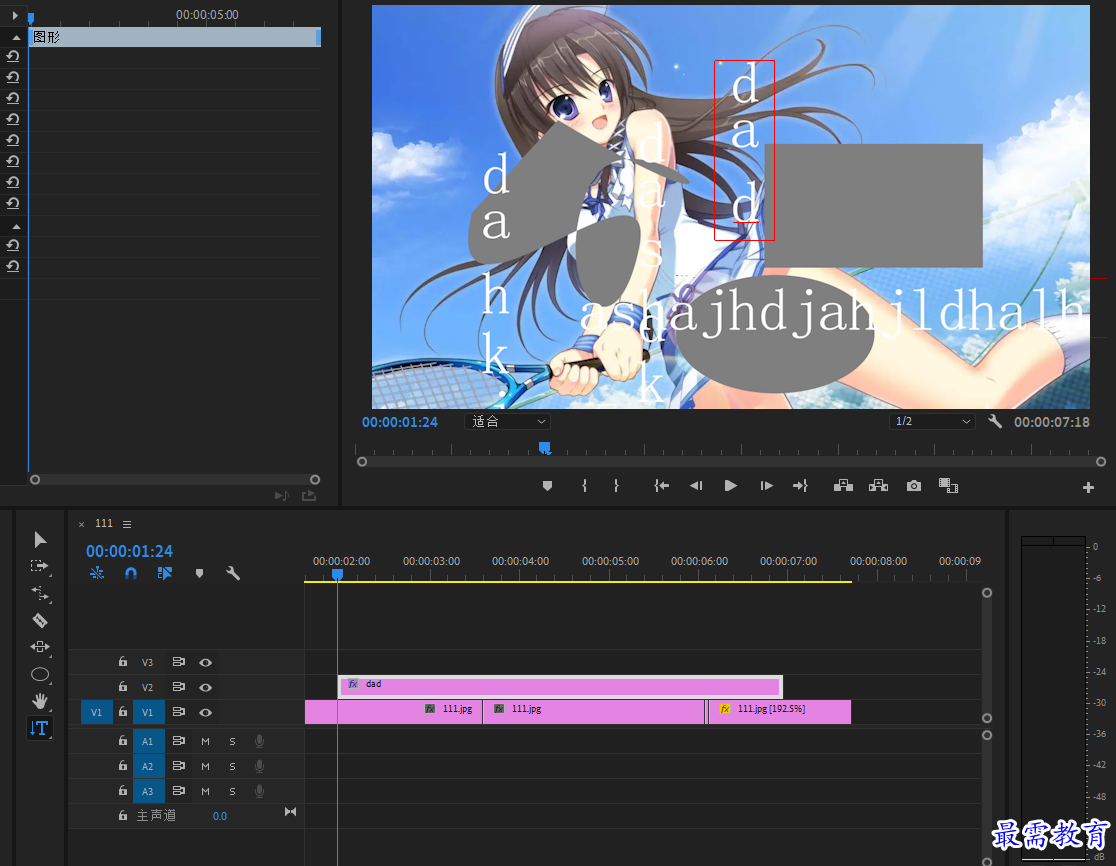
Task: Close the 111 sequence tab
Action: tap(81, 524)
